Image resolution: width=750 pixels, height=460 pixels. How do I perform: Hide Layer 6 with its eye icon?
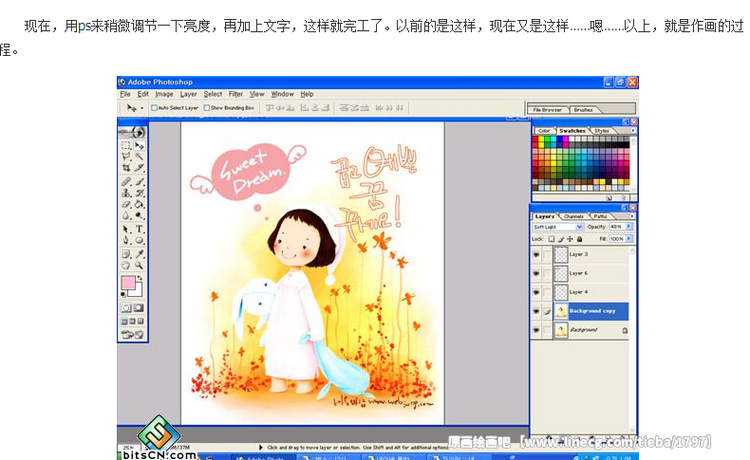536,274
